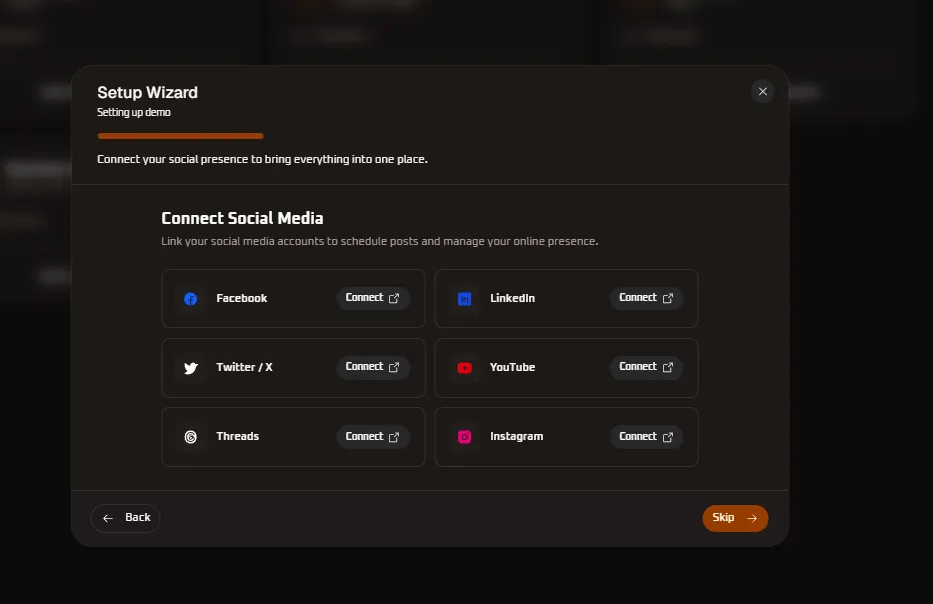The image size is (933, 604).
Task: Skip the social media step
Action: pos(735,518)
